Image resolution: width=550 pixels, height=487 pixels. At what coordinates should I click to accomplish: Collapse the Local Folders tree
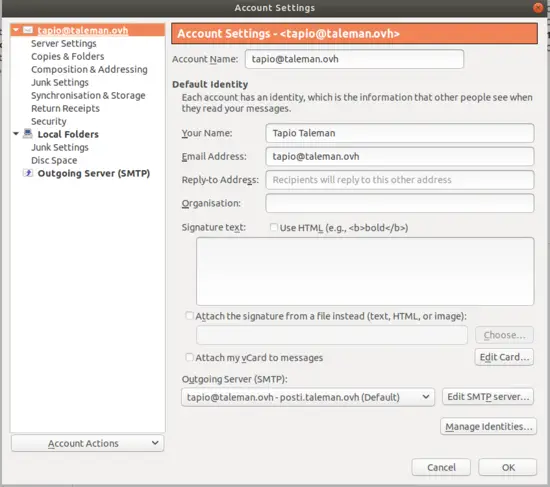point(16,134)
